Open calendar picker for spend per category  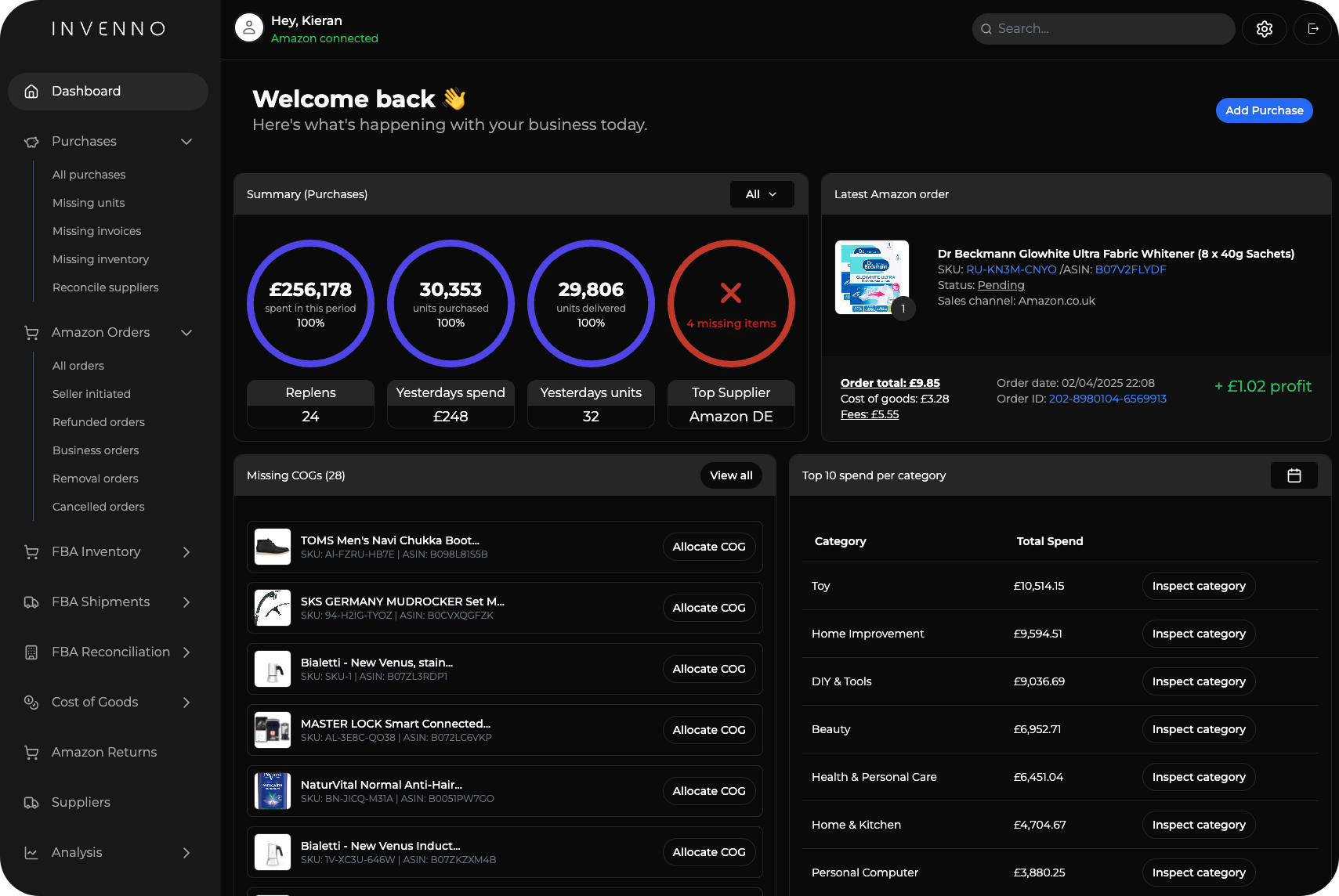[1294, 475]
